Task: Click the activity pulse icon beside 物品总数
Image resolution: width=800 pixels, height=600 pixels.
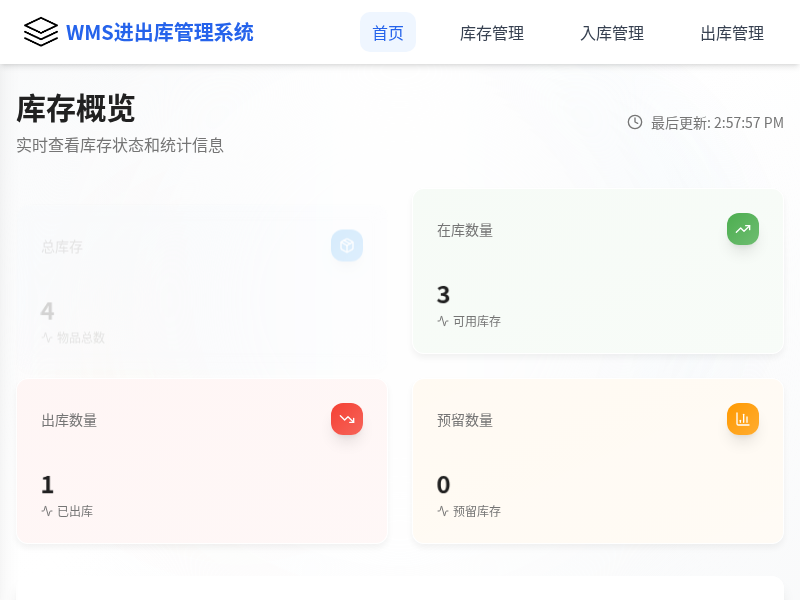Action: pyautogui.click(x=46, y=337)
